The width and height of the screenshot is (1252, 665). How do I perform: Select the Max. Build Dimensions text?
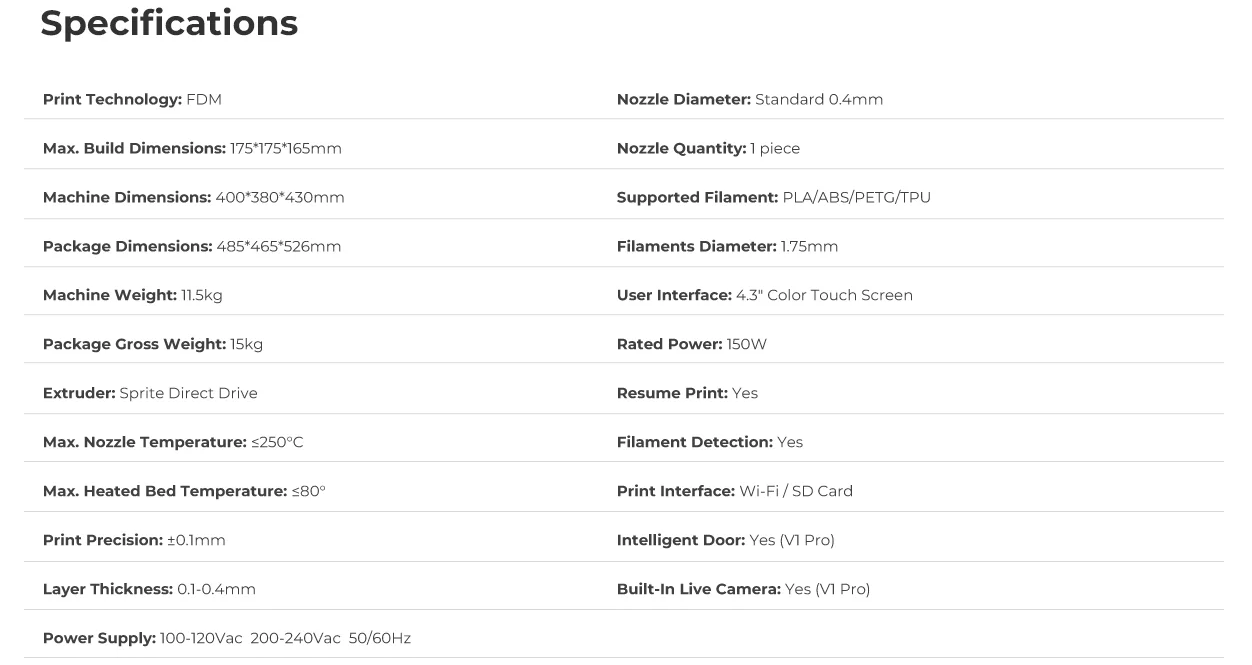192,148
